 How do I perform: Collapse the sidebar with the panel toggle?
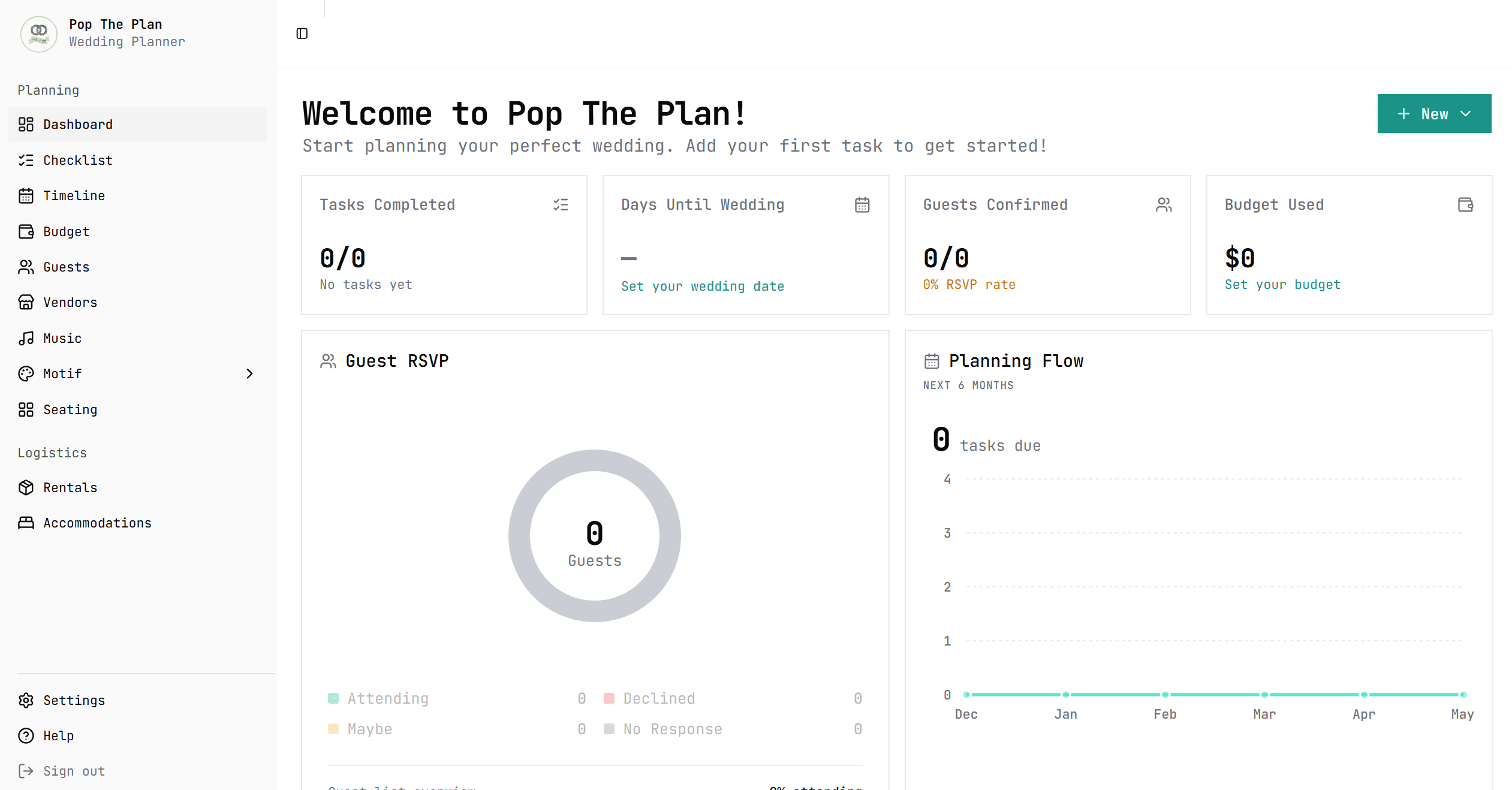[x=302, y=34]
